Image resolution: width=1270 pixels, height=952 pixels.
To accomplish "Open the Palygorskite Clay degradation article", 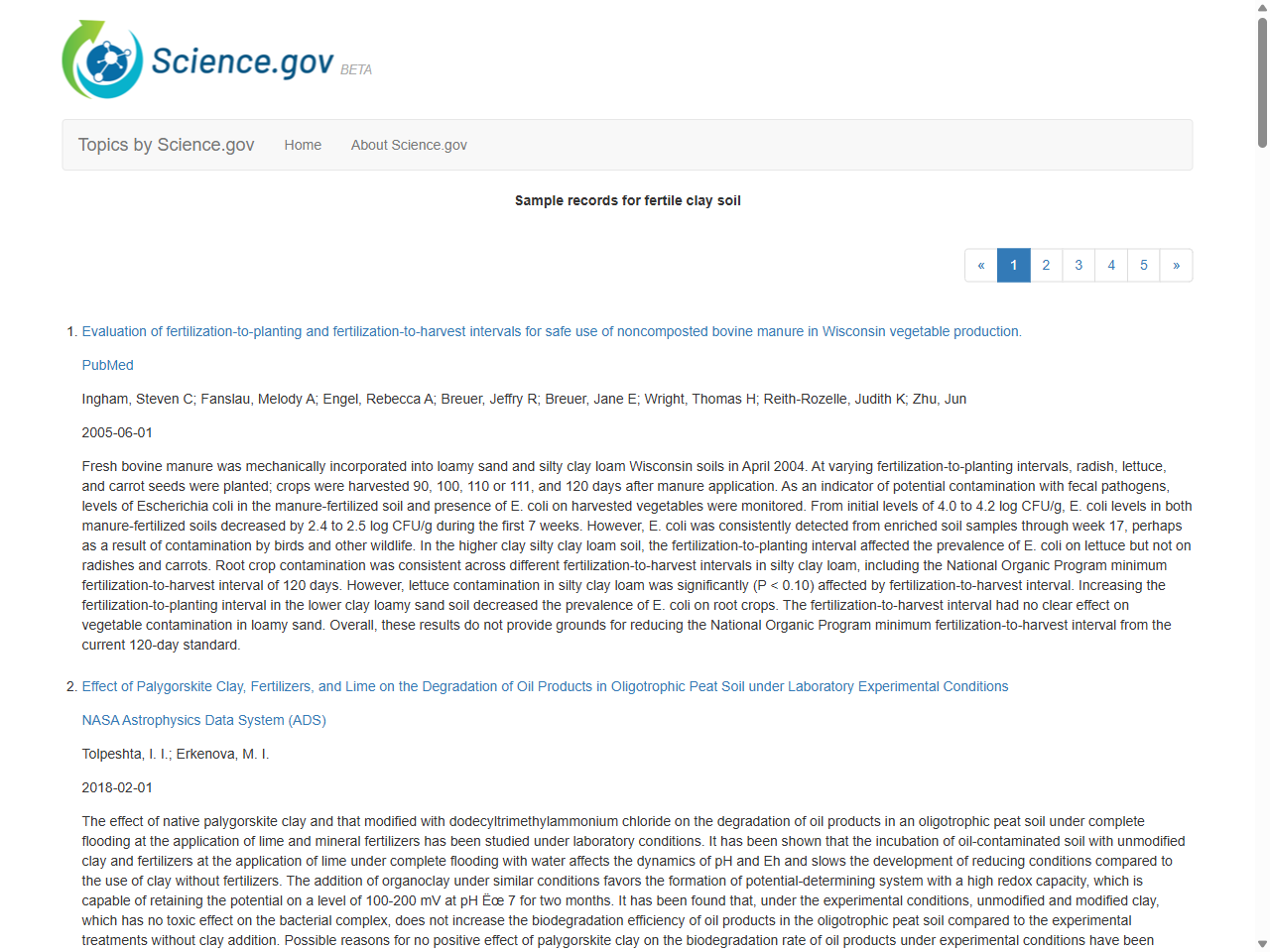I will pyautogui.click(x=545, y=686).
